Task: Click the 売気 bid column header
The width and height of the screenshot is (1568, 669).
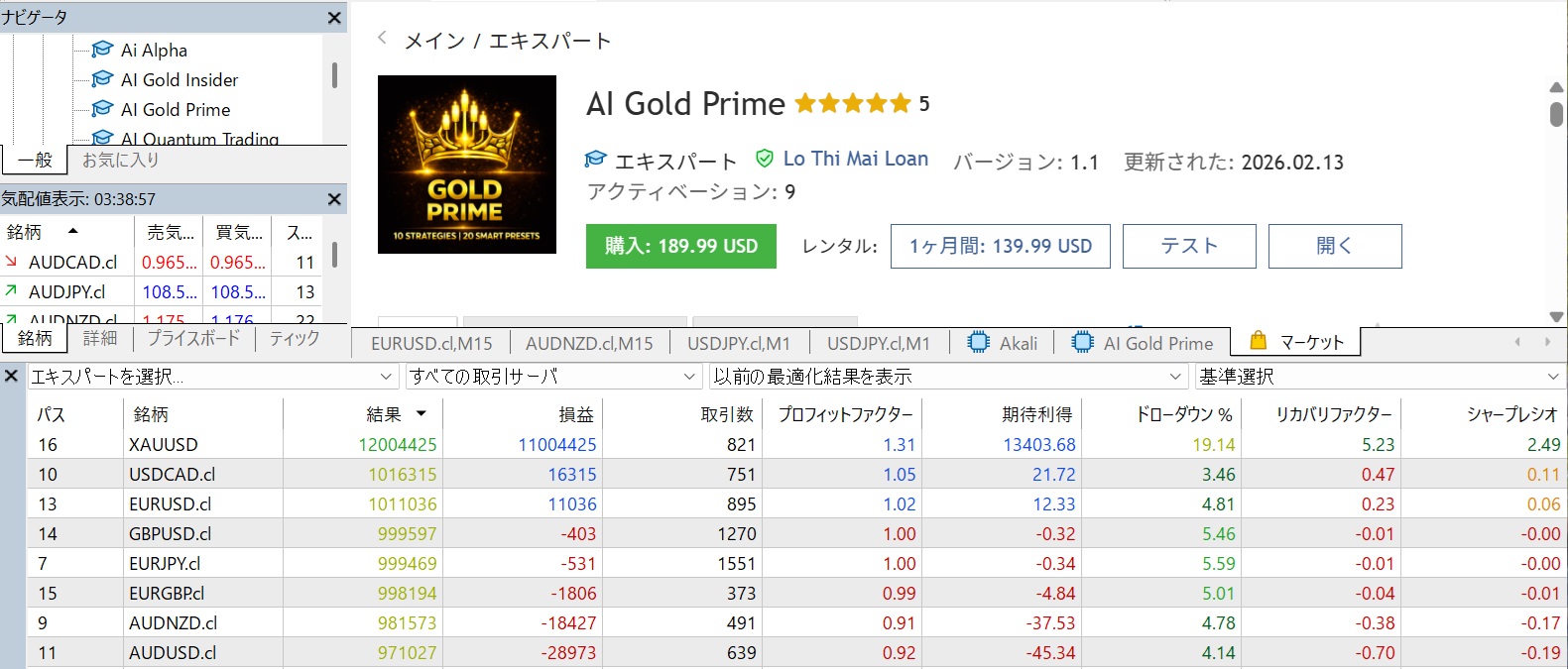Action: (170, 232)
